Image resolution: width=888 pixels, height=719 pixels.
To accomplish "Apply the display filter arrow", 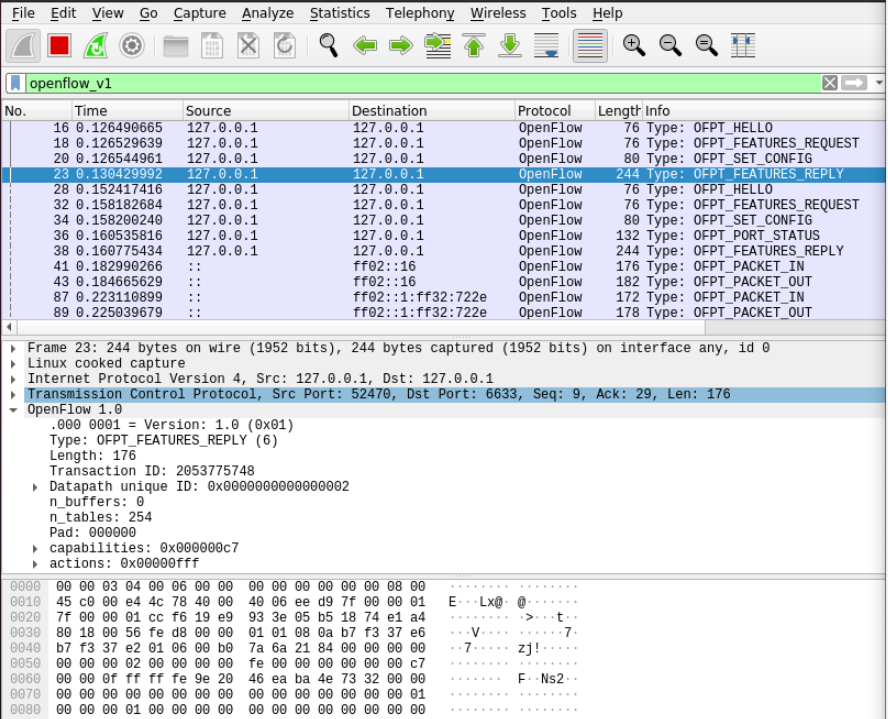I will click(854, 83).
